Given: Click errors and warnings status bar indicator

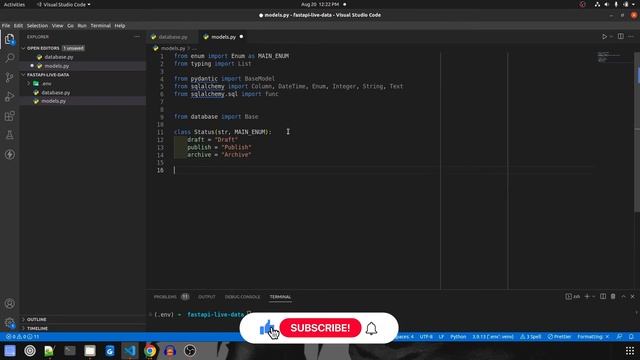Looking at the screenshot, I should (22, 337).
